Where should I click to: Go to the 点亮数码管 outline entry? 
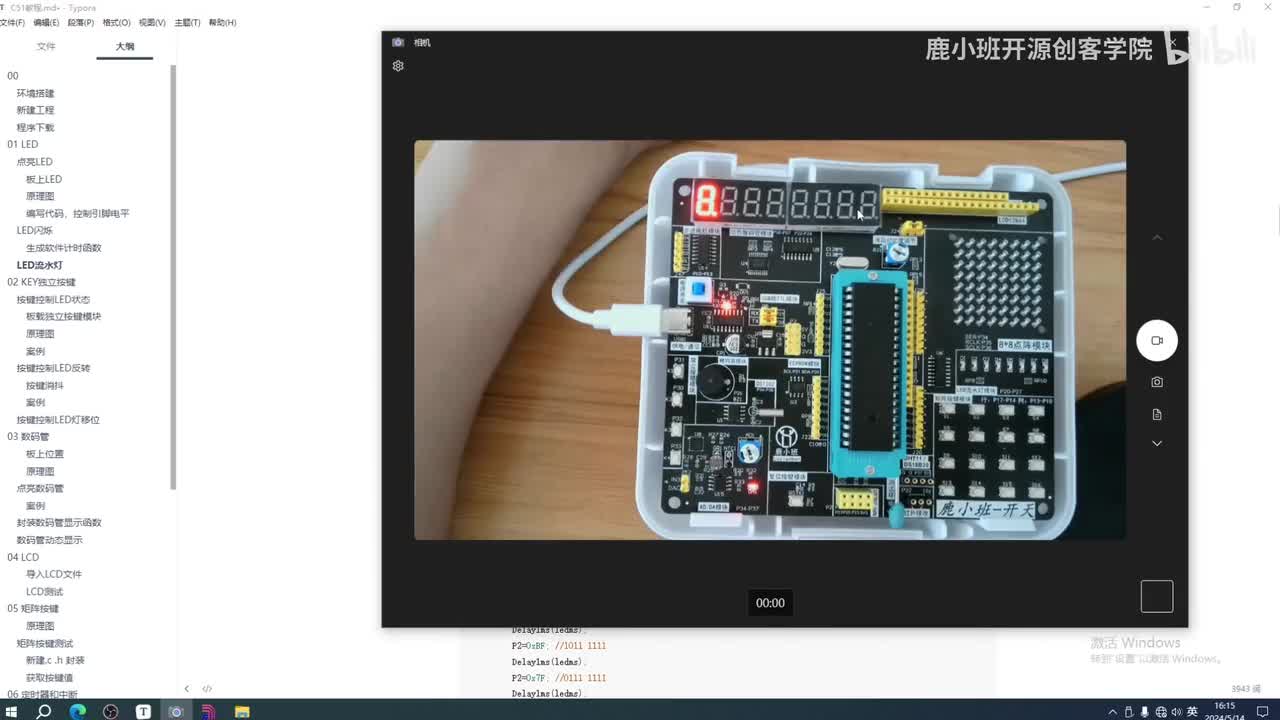(x=40, y=488)
